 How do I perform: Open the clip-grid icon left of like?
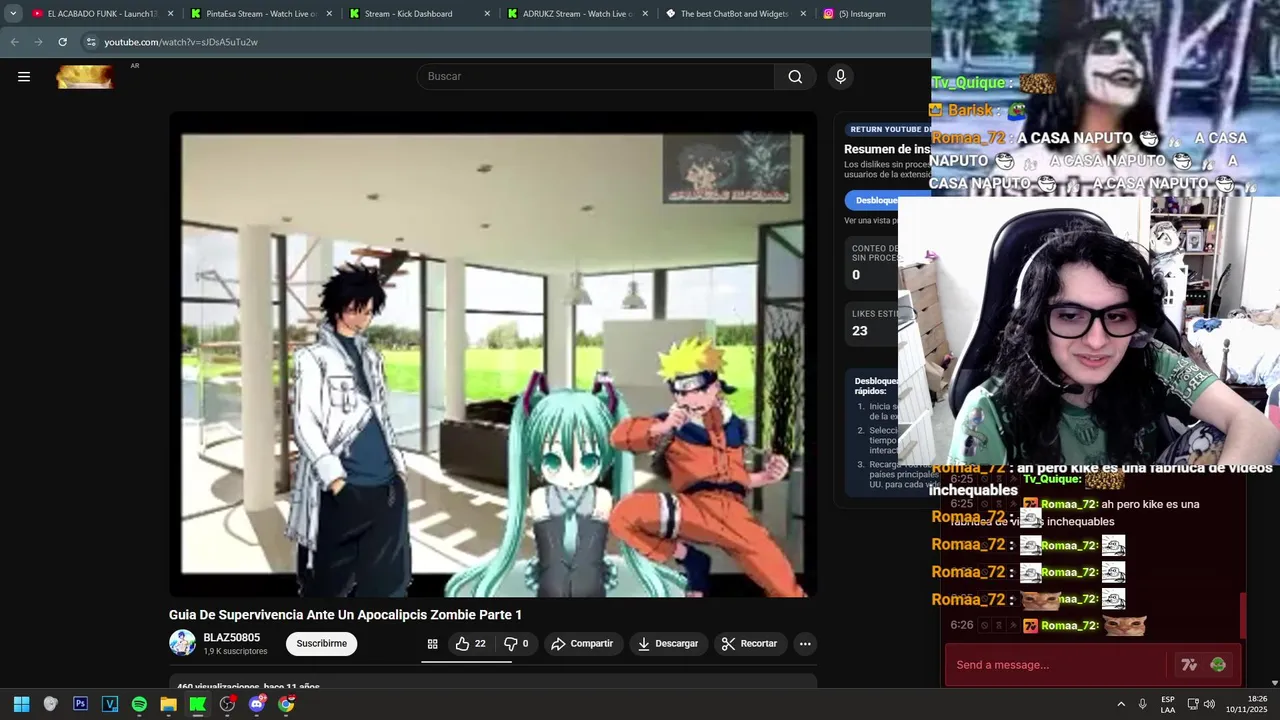432,644
